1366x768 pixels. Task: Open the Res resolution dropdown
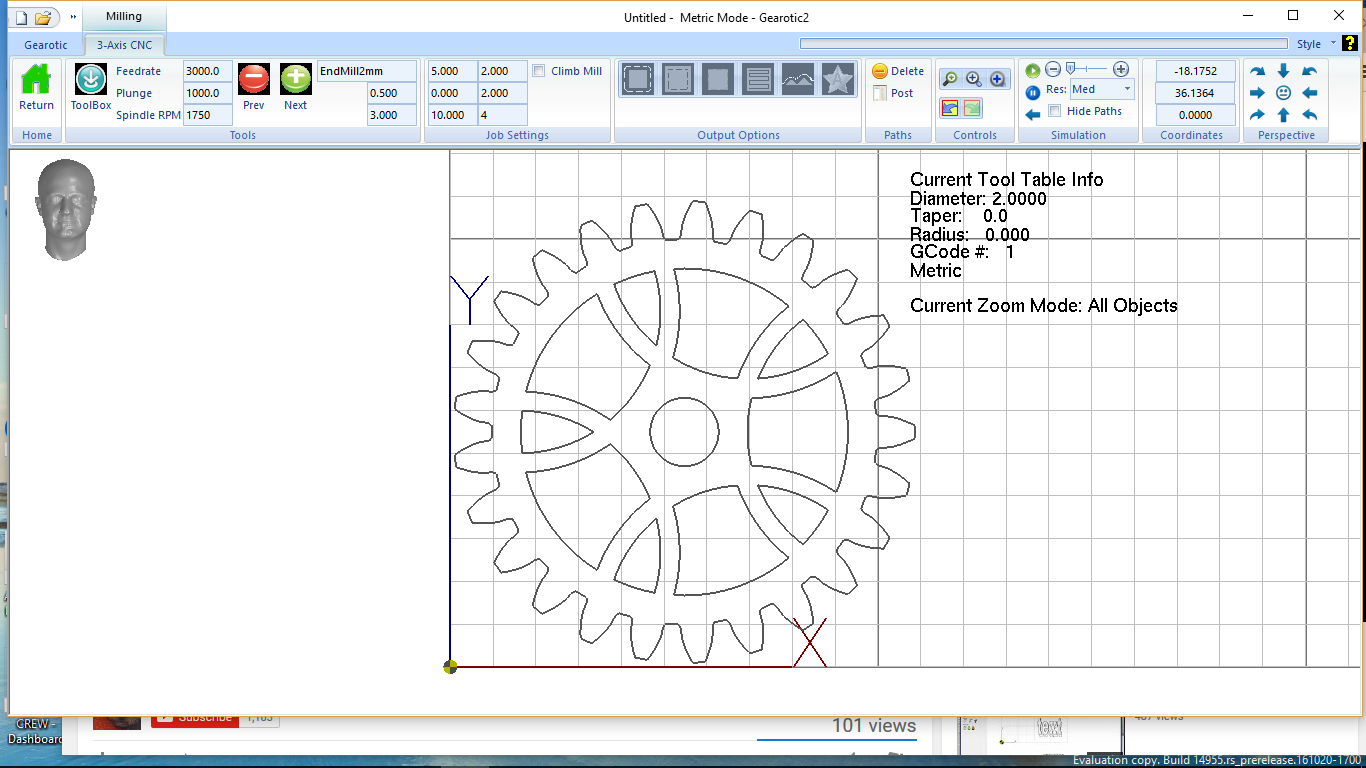point(1127,89)
